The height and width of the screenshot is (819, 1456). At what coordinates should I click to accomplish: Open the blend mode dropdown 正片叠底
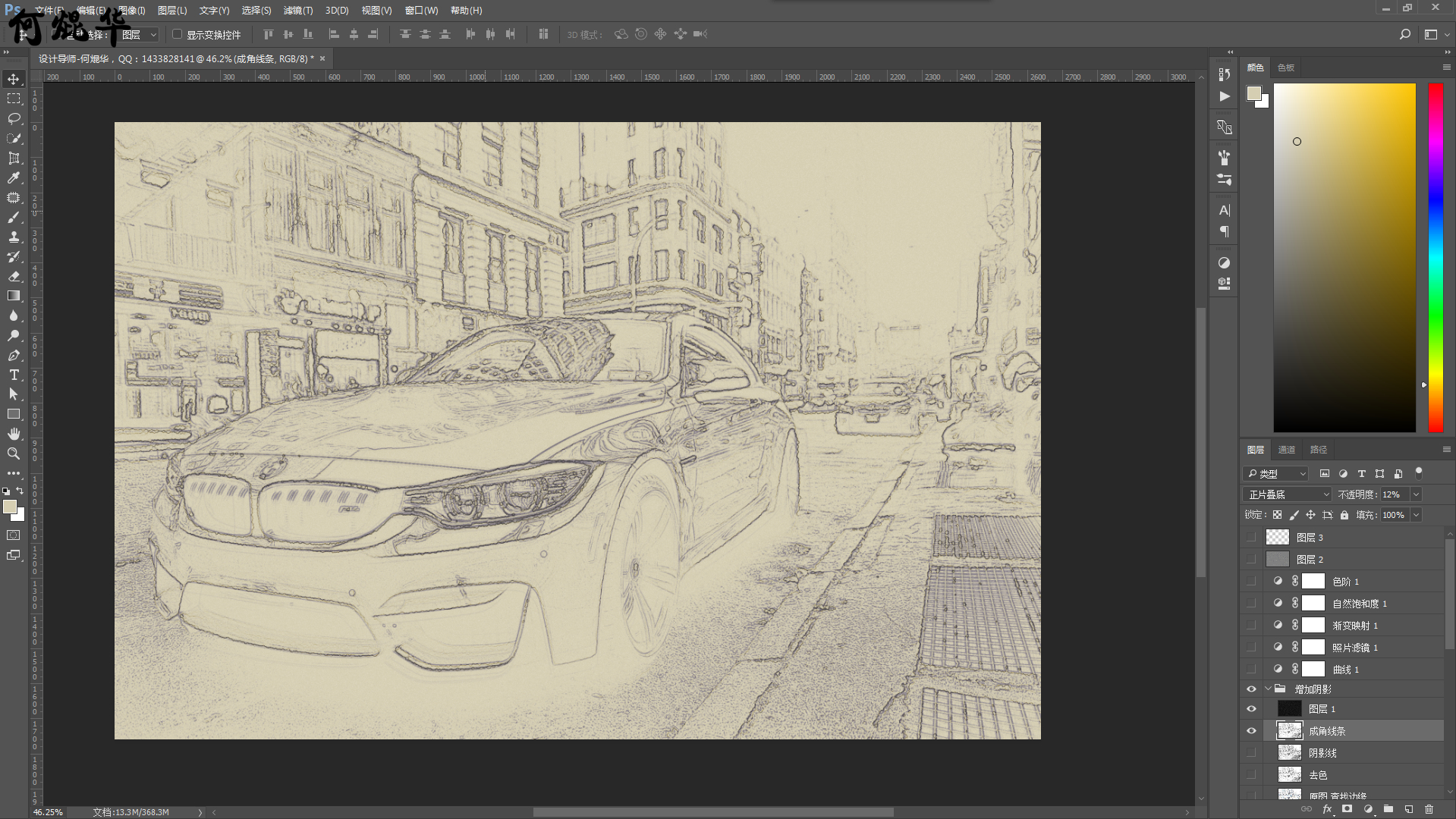point(1288,494)
